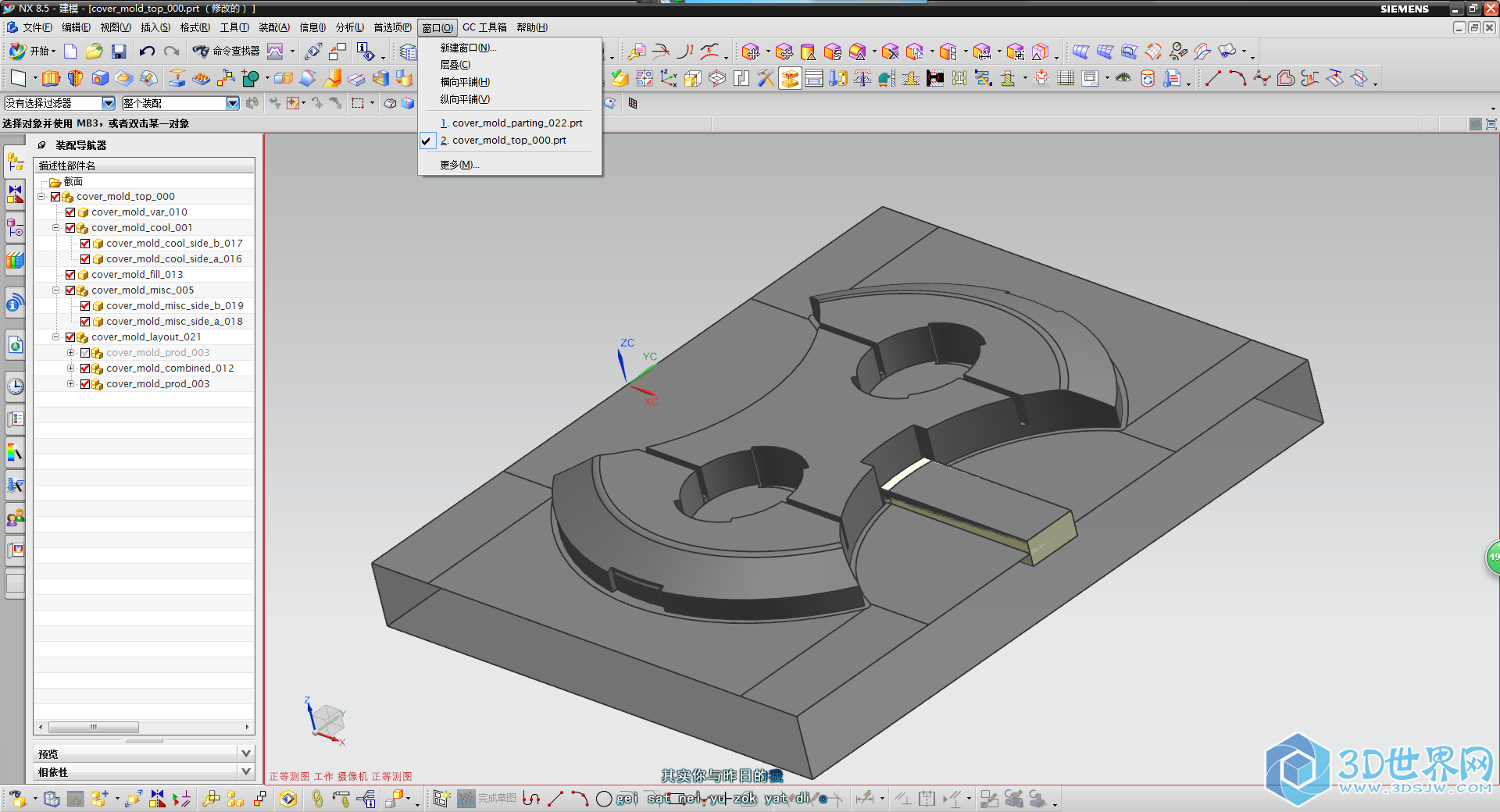Click the New file icon
The image size is (1500, 812).
click(70, 52)
